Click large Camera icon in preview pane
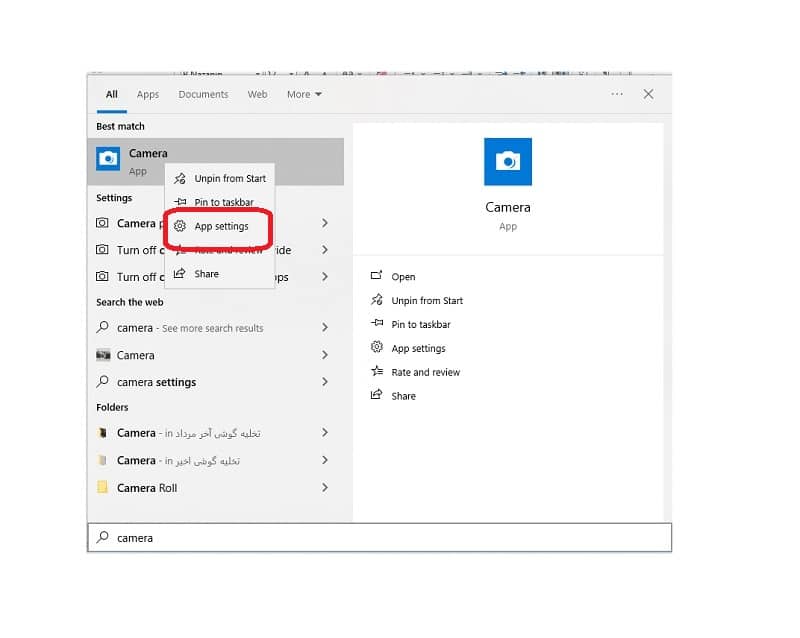Viewport: 800px width, 638px height. (x=508, y=162)
